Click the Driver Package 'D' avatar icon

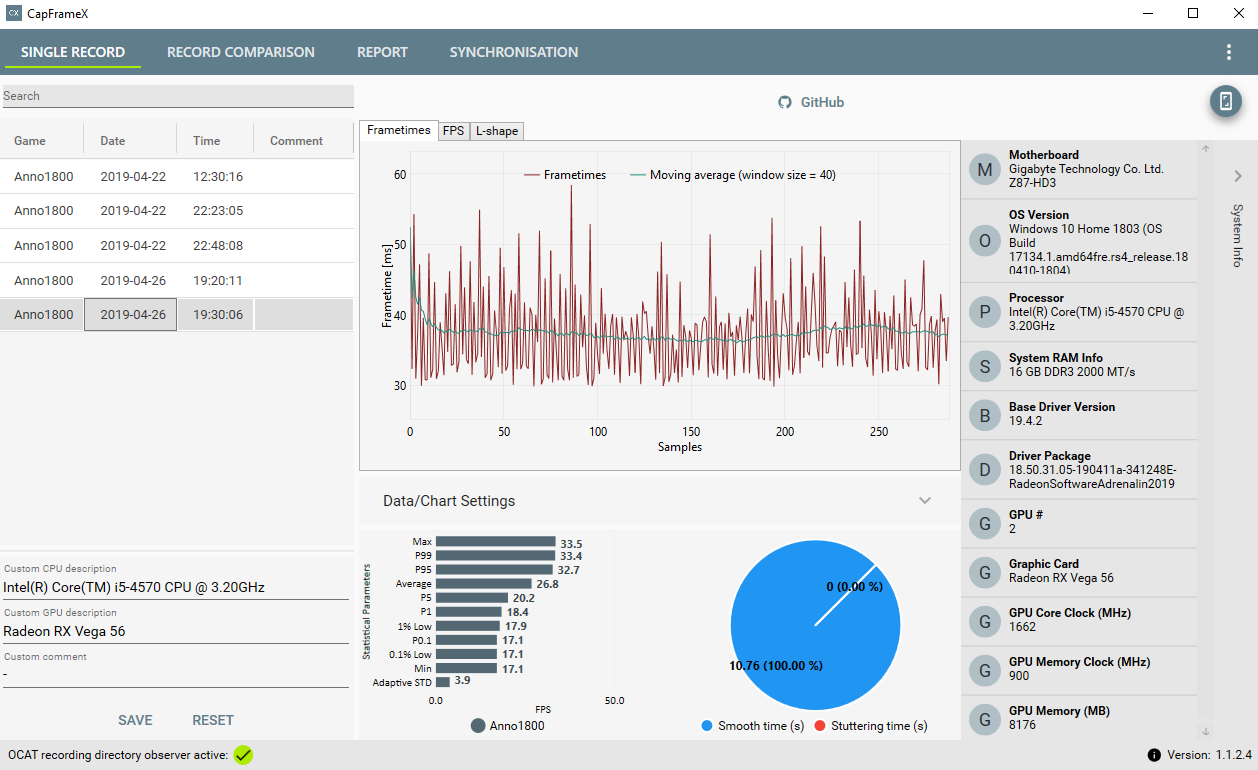coord(985,470)
